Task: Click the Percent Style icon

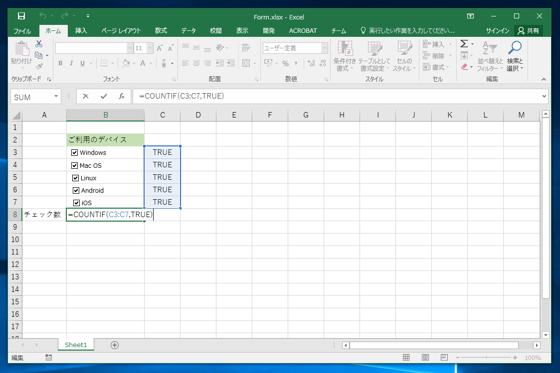Action: pyautogui.click(x=285, y=63)
